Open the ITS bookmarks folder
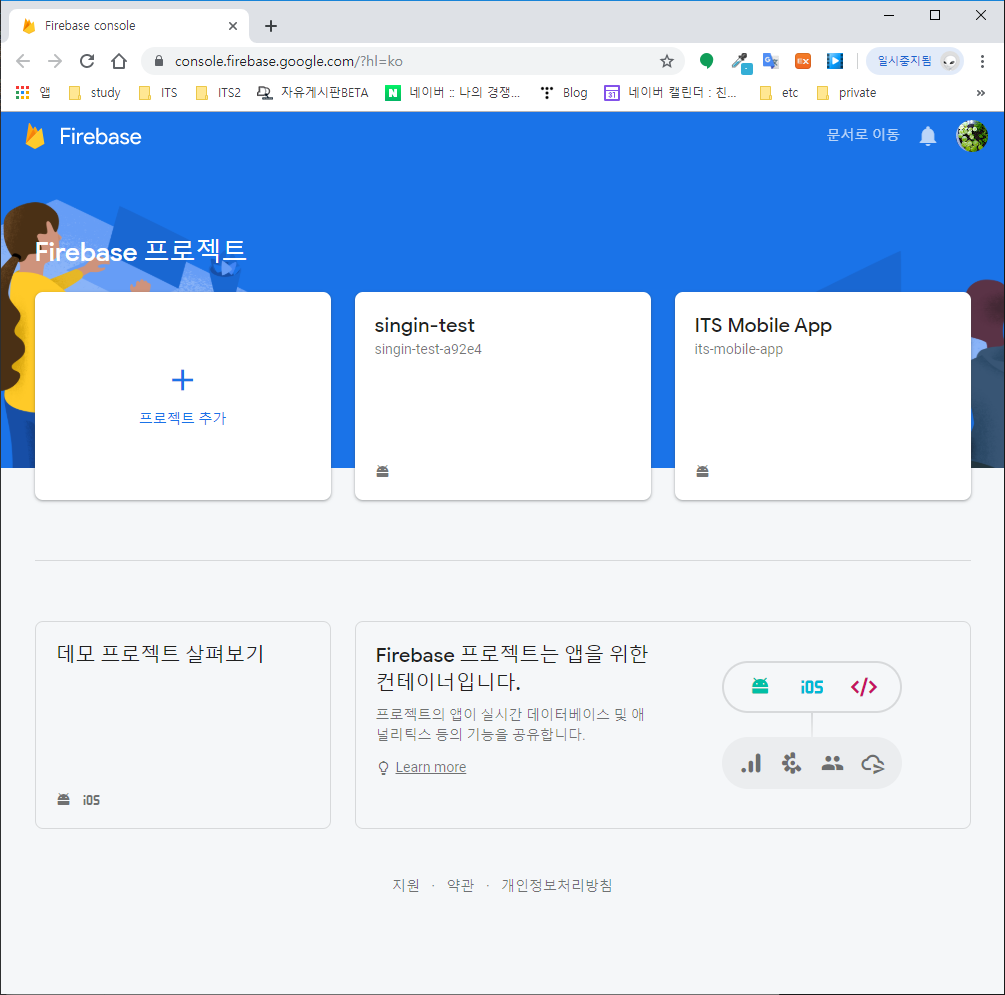 click(158, 93)
